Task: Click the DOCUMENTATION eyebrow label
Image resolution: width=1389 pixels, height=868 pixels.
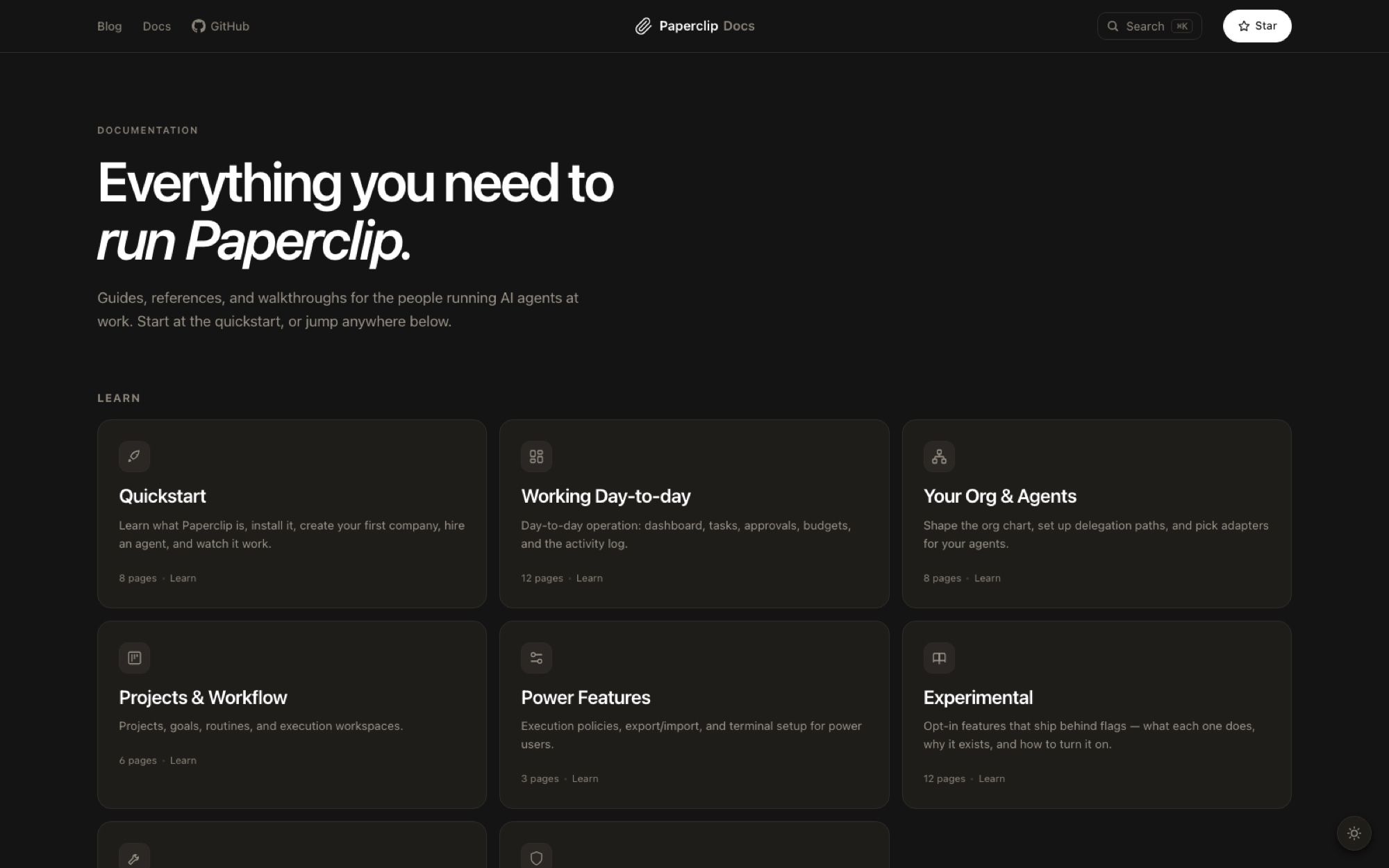Action: tap(147, 130)
